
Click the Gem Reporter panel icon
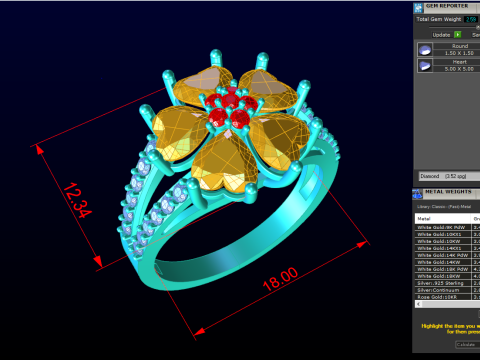418,8
